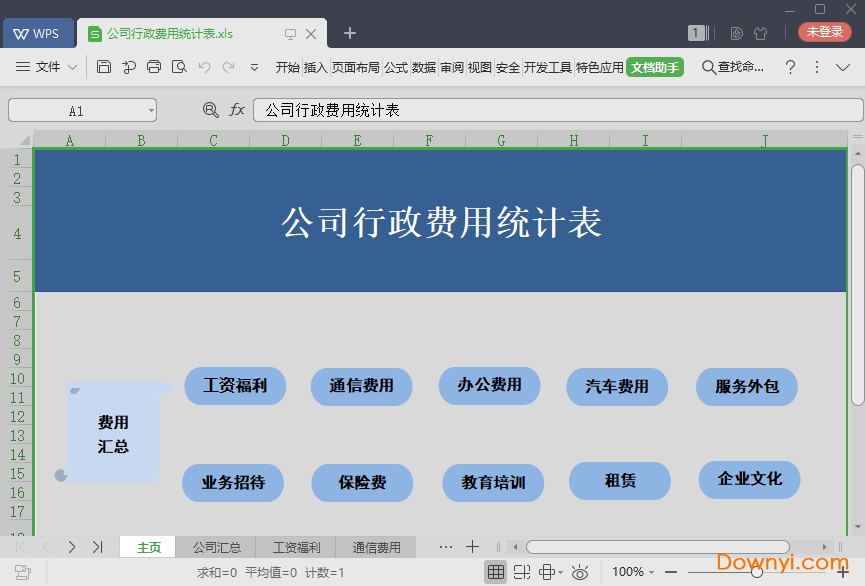Print the current document

154,67
